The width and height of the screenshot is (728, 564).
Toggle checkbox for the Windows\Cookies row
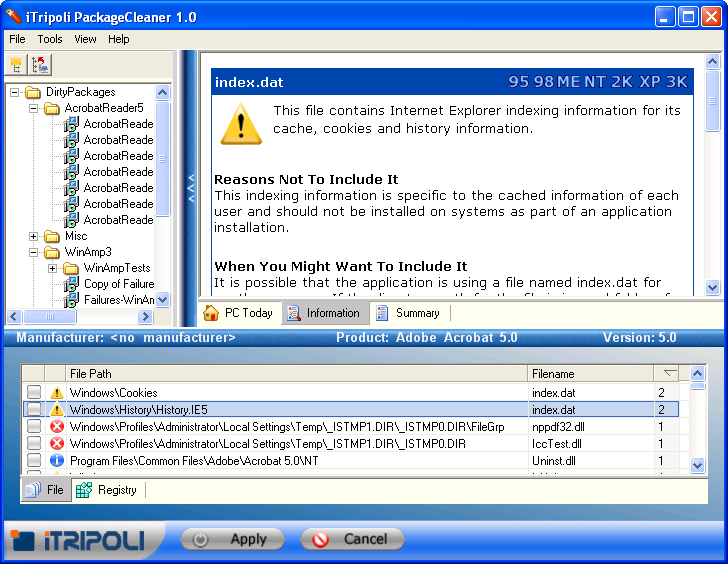34,392
